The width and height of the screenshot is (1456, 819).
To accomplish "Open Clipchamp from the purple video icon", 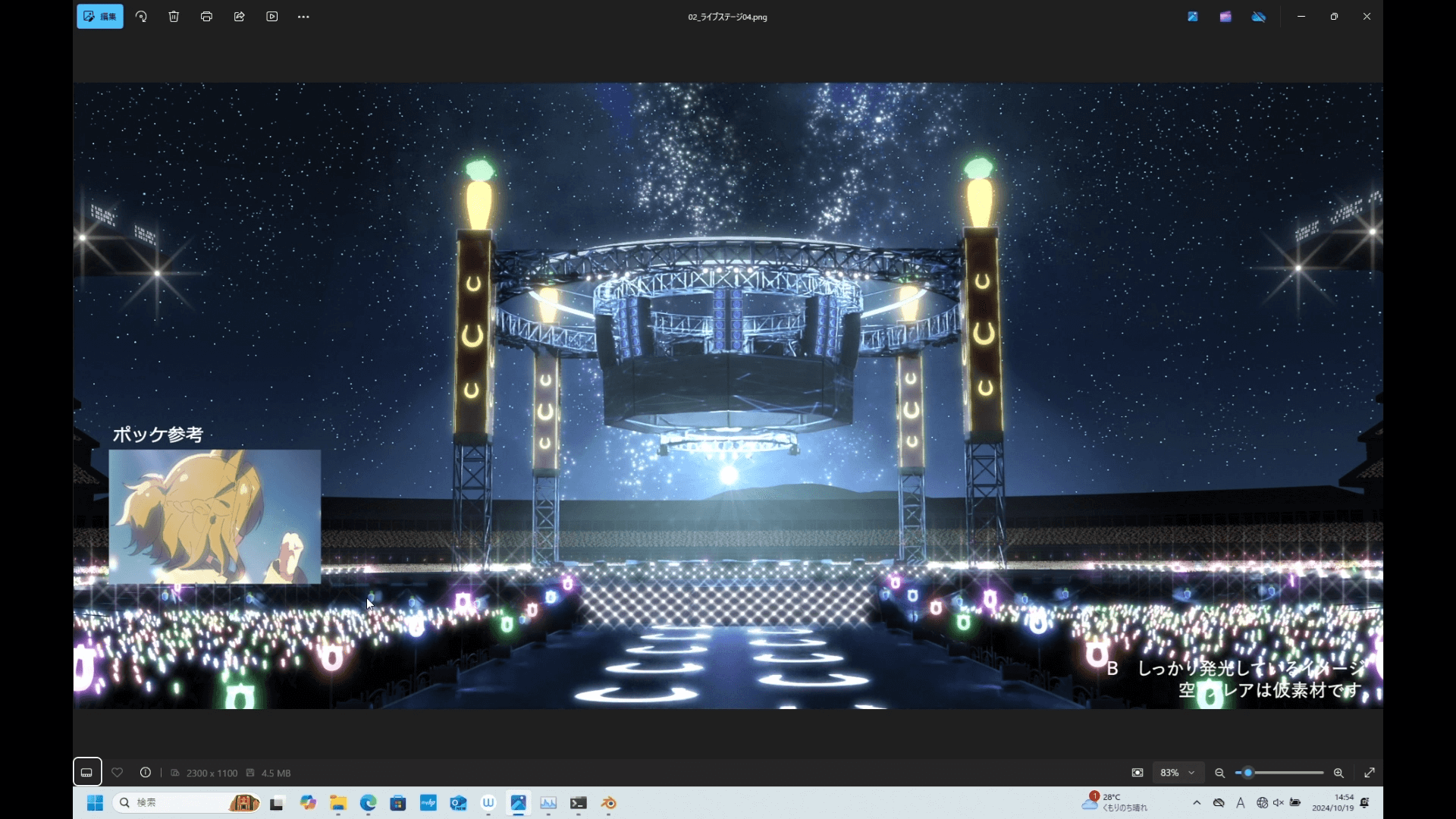I will [x=1225, y=17].
